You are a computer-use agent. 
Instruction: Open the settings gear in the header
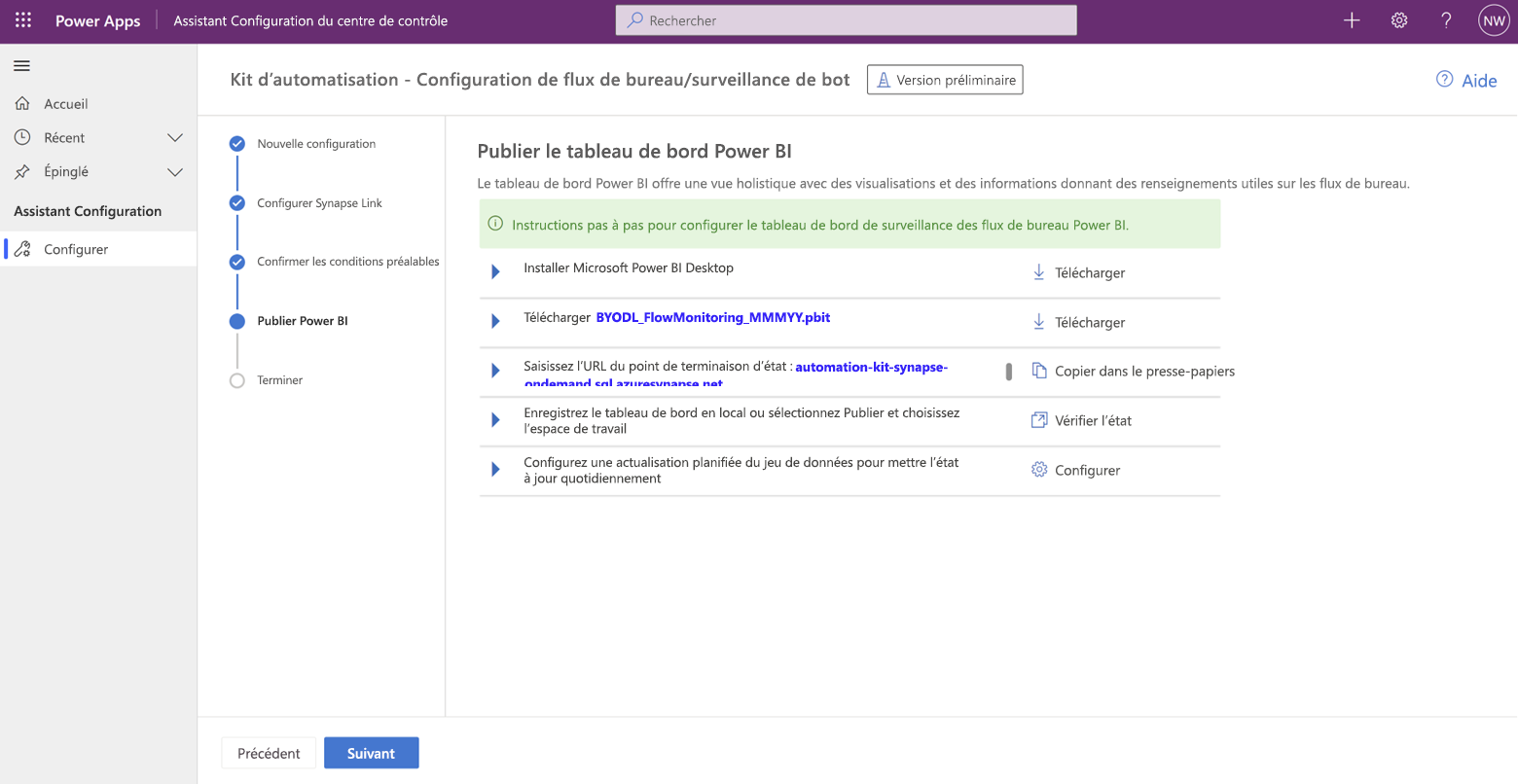1399,20
